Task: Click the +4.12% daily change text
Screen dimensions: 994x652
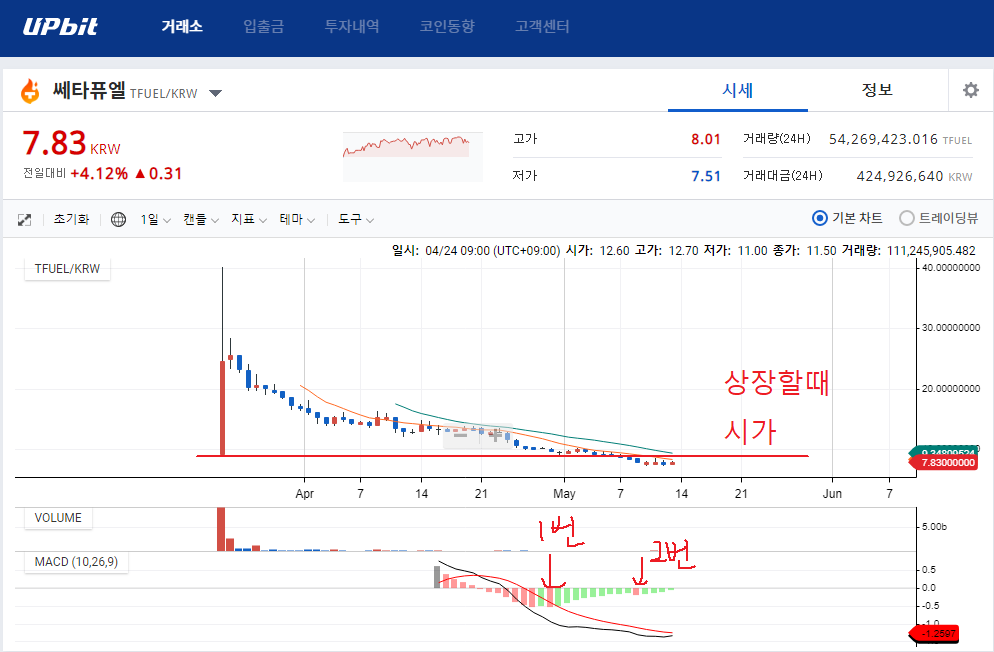Action: tap(99, 174)
